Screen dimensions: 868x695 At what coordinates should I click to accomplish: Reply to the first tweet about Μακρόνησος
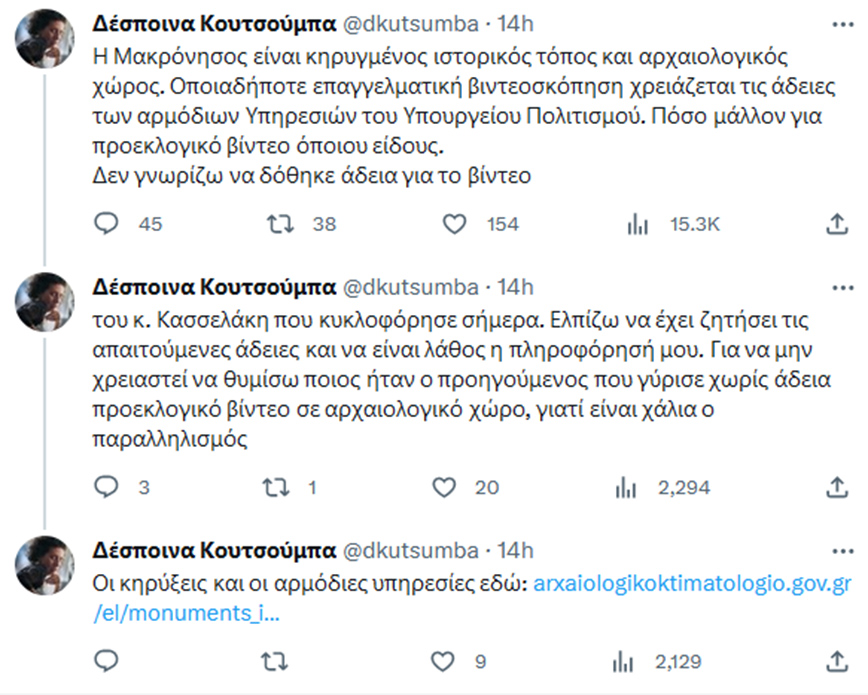(107, 224)
